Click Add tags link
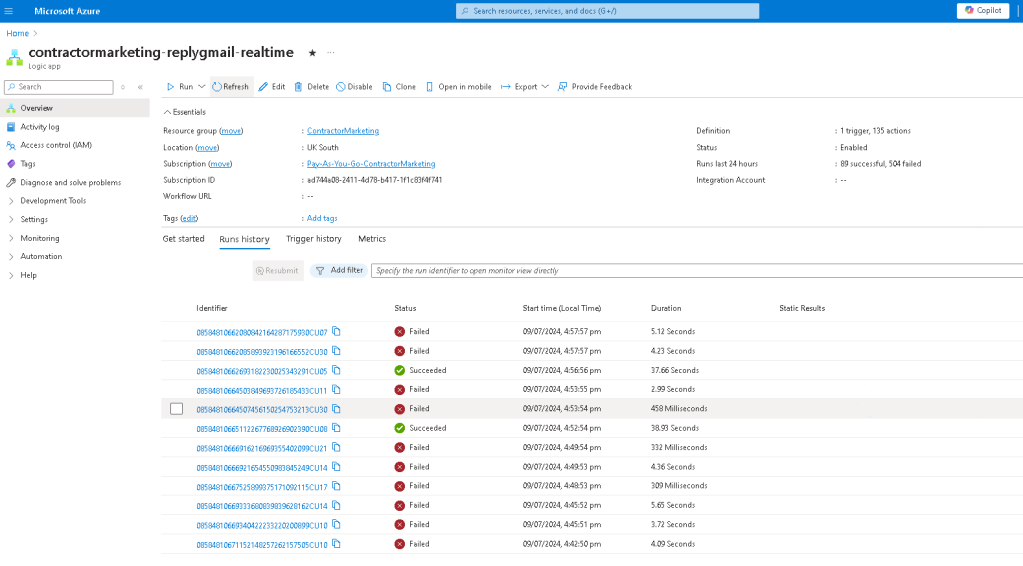 322,218
